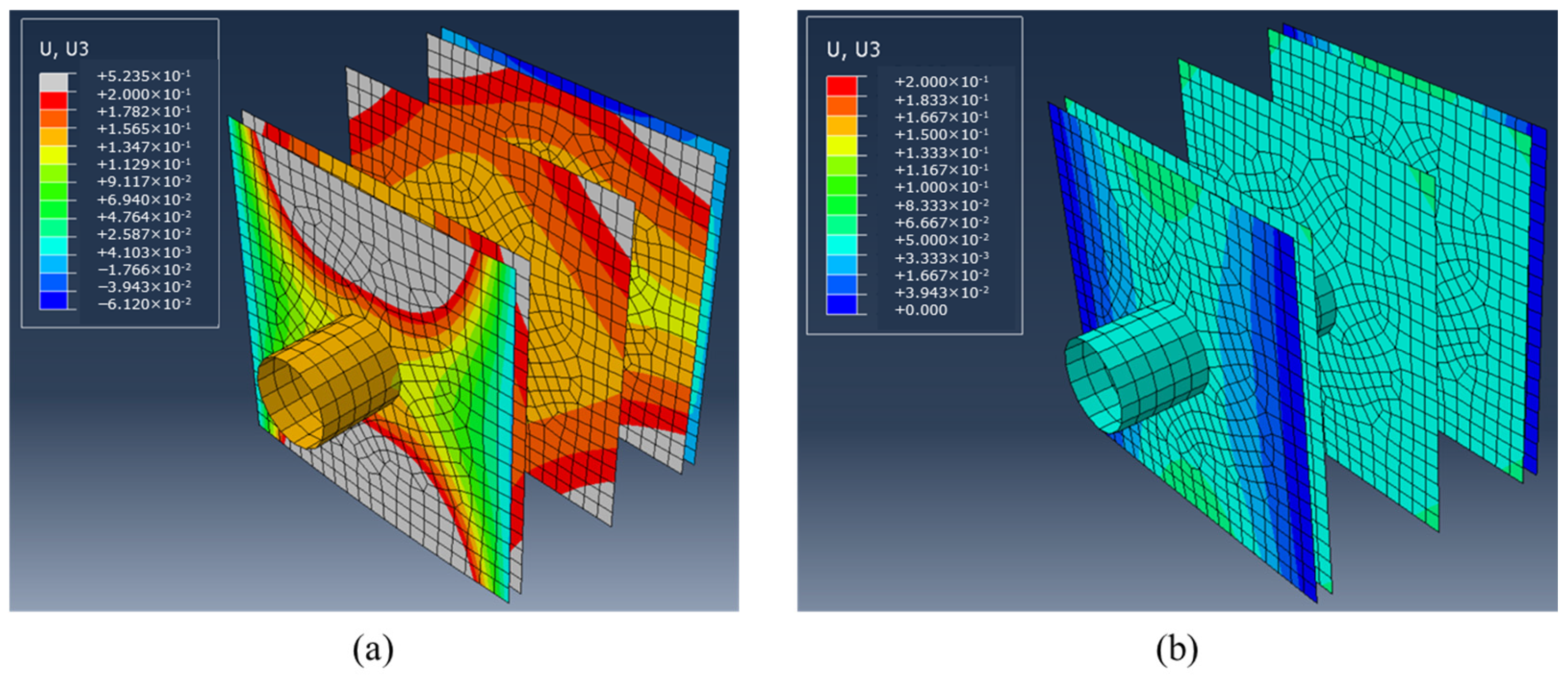Click +2.000×10⁻¹ value in panel (b) legend
1568x677 pixels.
(x=941, y=81)
